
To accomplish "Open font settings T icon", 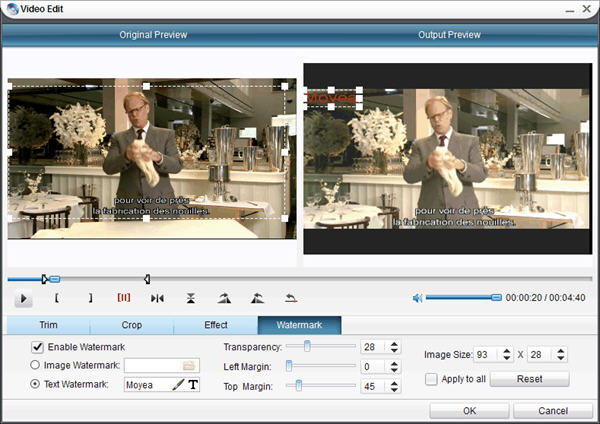I will pyautogui.click(x=193, y=384).
